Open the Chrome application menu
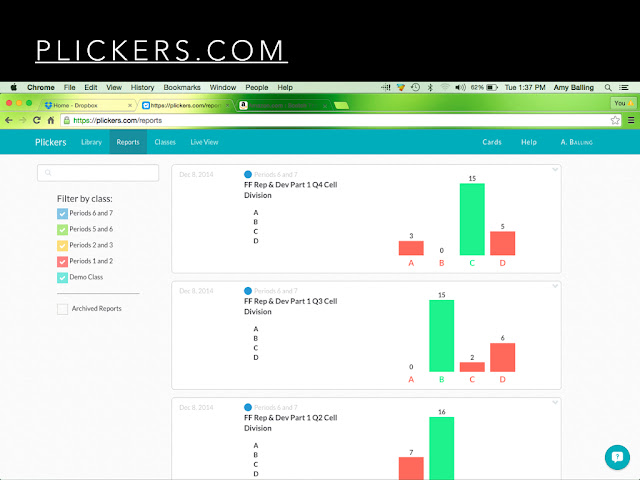Image resolution: width=640 pixels, height=480 pixels. (x=41, y=87)
